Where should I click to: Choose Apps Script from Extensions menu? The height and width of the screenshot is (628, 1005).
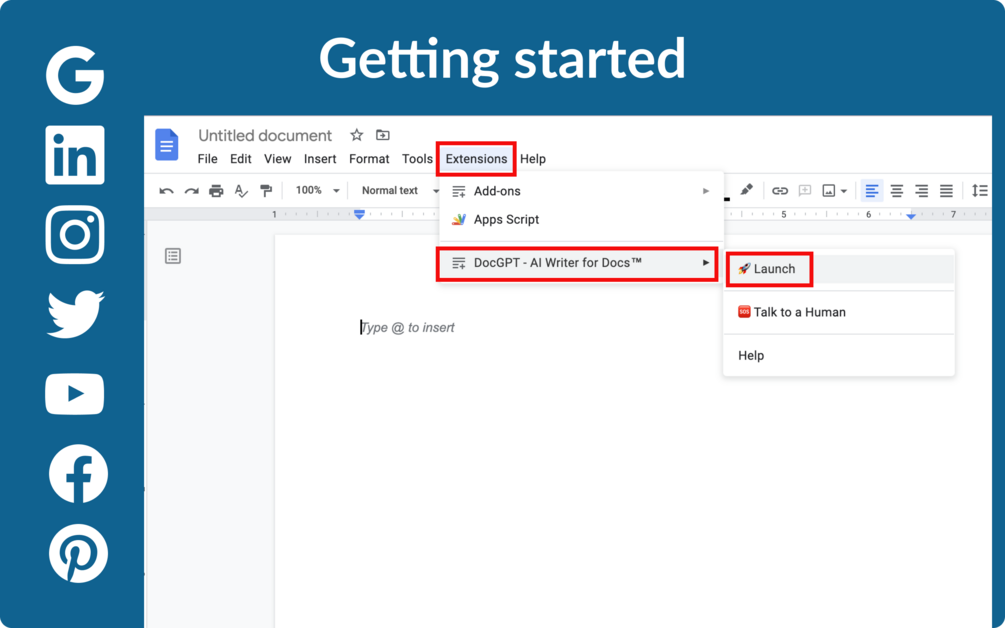point(581,219)
